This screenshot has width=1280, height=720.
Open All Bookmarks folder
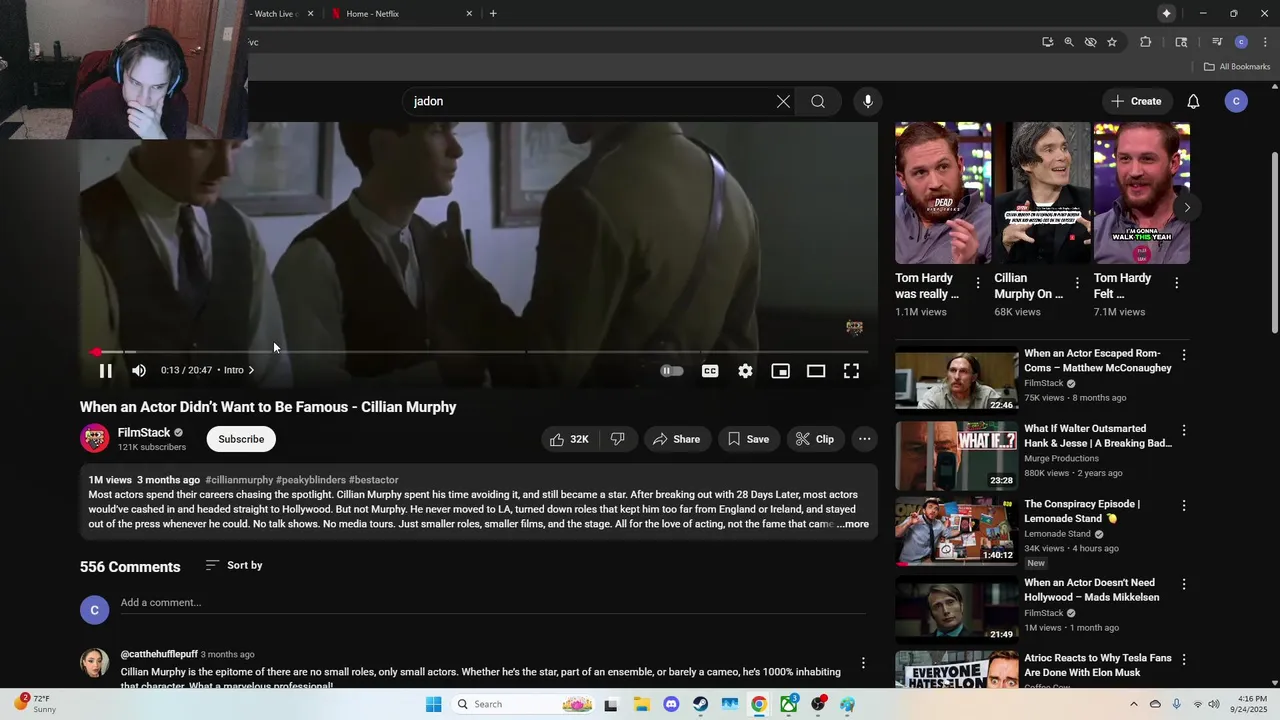1237,67
